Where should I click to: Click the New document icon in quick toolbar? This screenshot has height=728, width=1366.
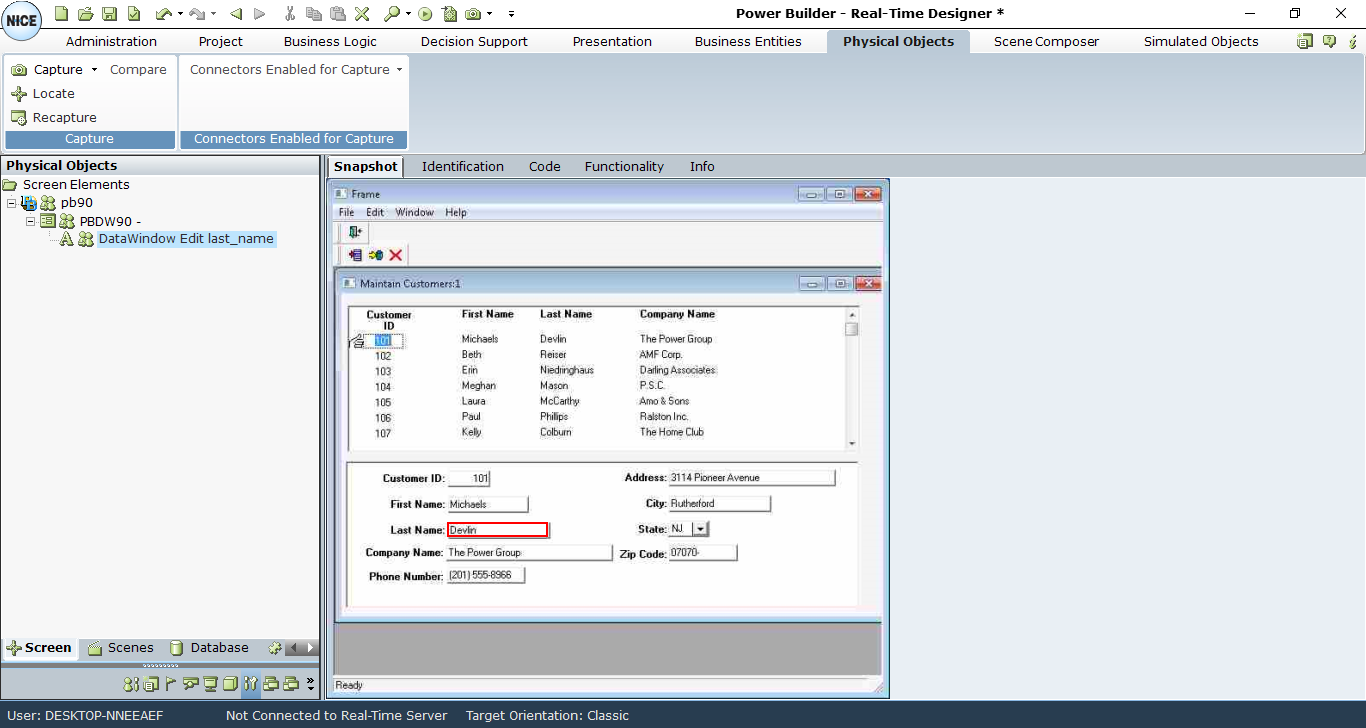click(62, 14)
